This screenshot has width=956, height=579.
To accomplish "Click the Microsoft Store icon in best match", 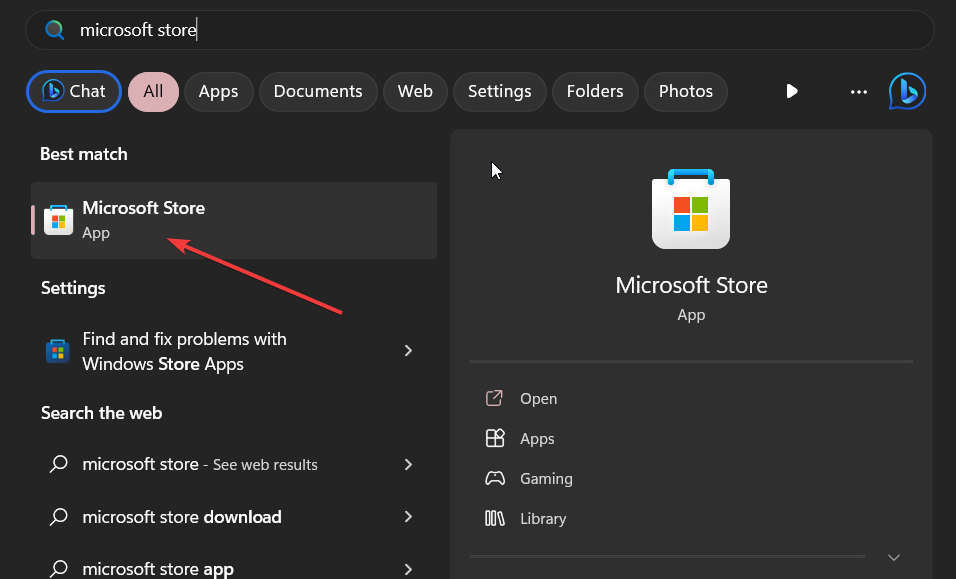I will coord(59,220).
